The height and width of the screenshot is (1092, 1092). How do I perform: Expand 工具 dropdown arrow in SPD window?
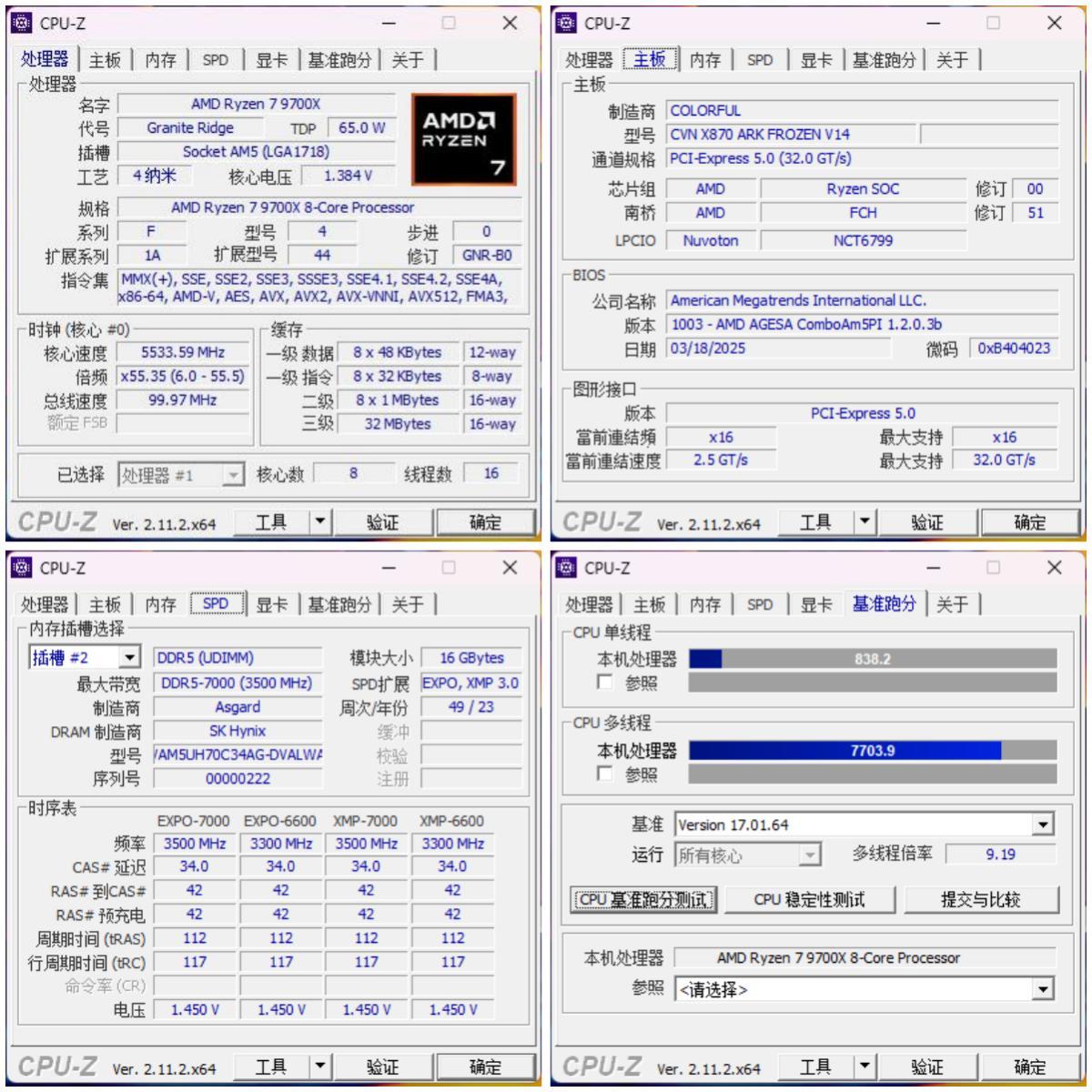point(319,1066)
